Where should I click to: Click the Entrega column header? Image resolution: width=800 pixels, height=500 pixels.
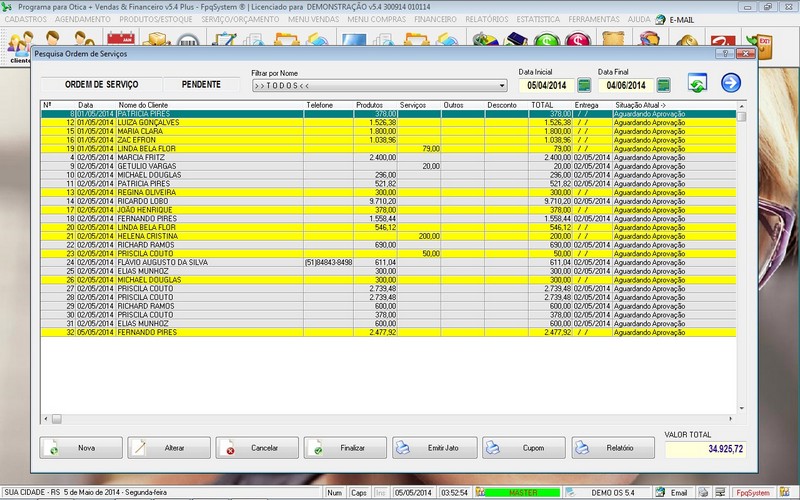586,105
